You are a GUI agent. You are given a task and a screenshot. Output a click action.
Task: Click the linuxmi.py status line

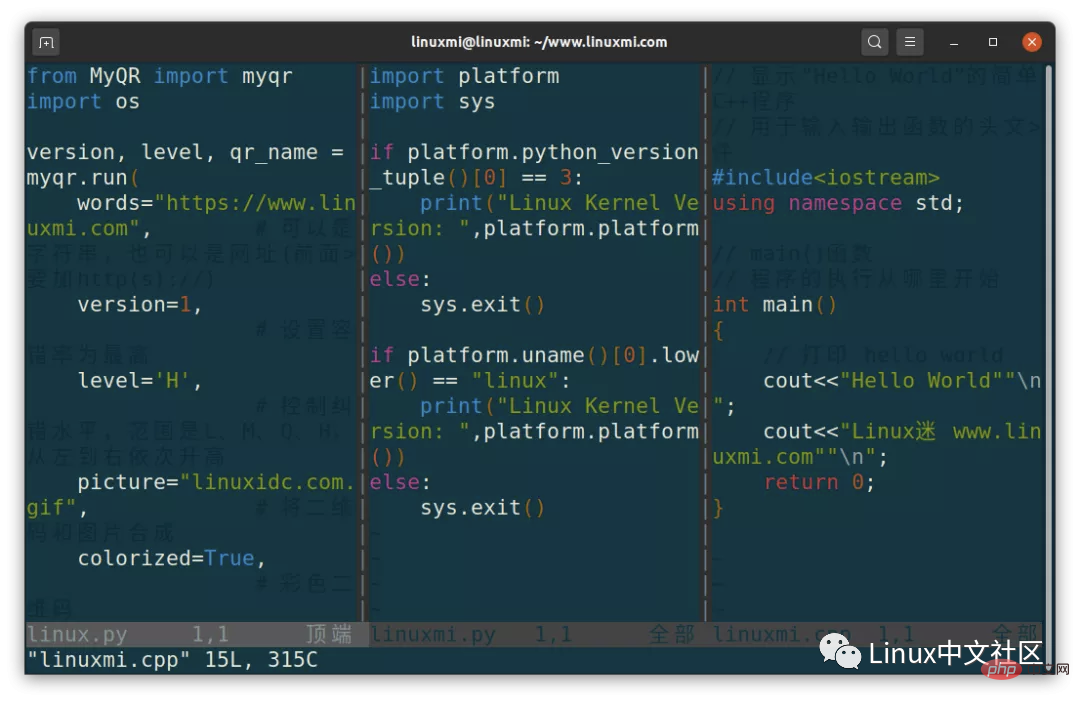(x=532, y=634)
